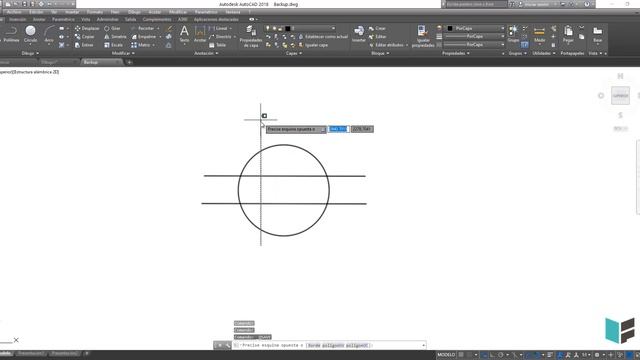Select the Círculo tool
This screenshot has height=360, width=640.
[x=30, y=33]
